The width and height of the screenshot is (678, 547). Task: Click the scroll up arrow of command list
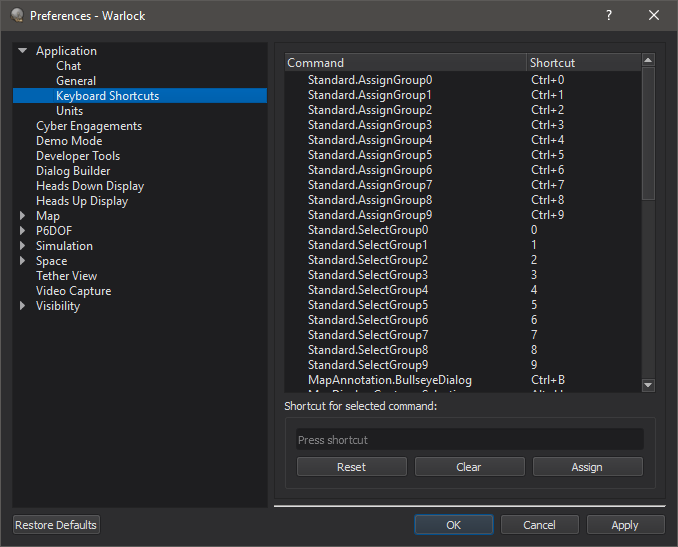click(x=648, y=60)
